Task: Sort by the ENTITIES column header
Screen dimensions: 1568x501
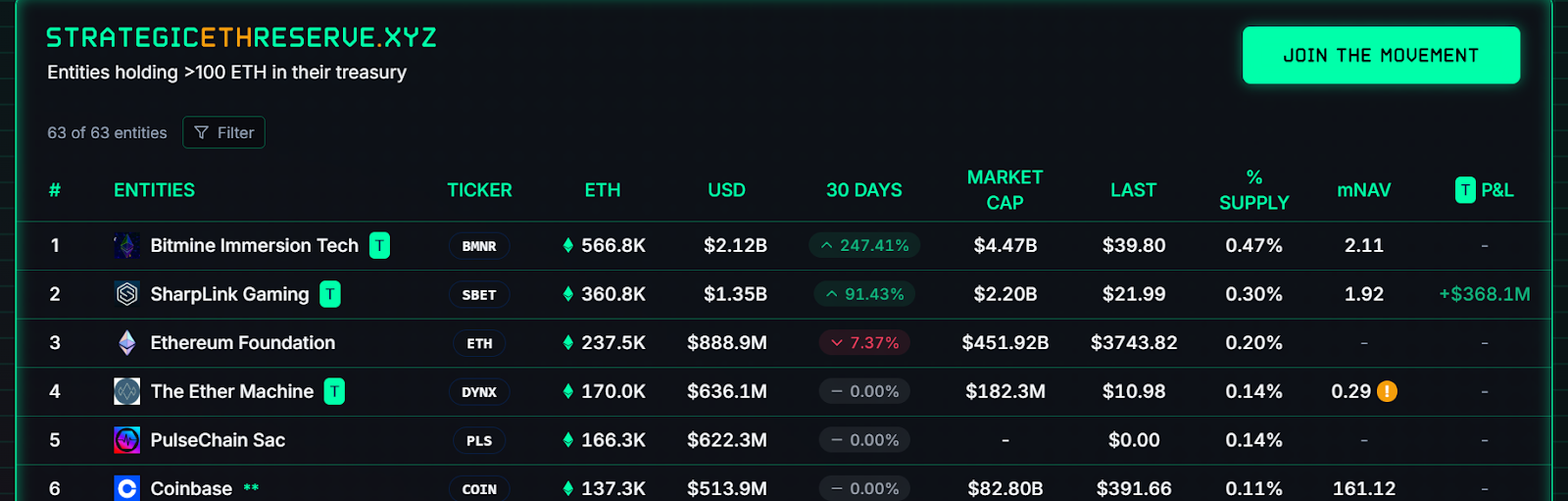Action: (154, 190)
